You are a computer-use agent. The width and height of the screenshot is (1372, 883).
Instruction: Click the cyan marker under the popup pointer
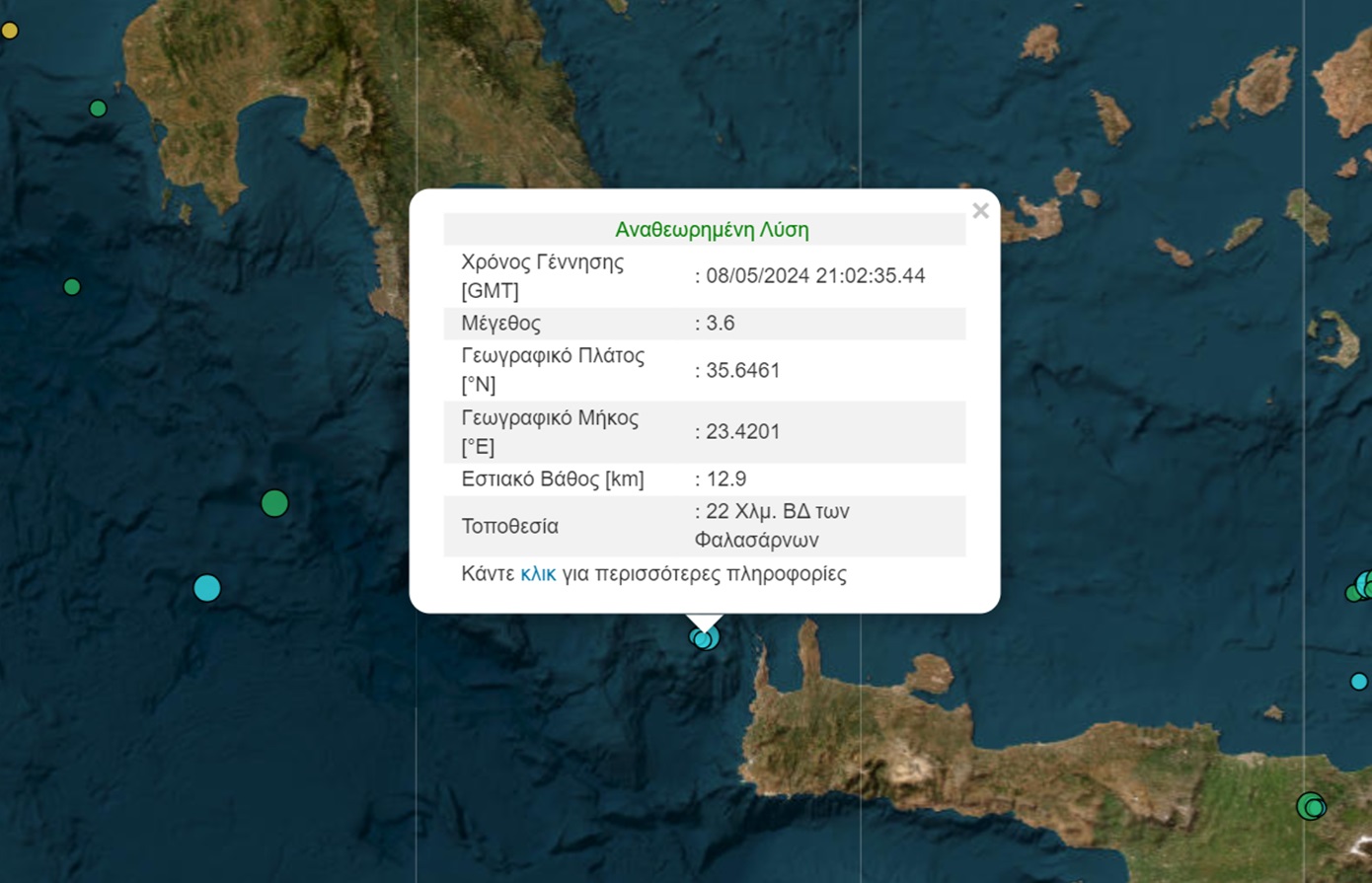point(704,638)
